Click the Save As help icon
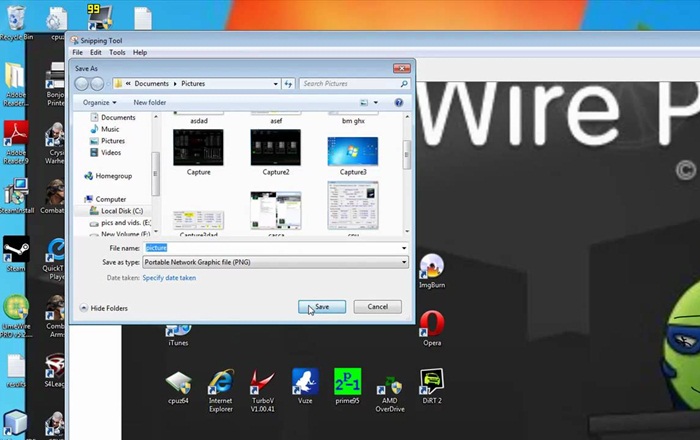700x440 pixels. 399,103
